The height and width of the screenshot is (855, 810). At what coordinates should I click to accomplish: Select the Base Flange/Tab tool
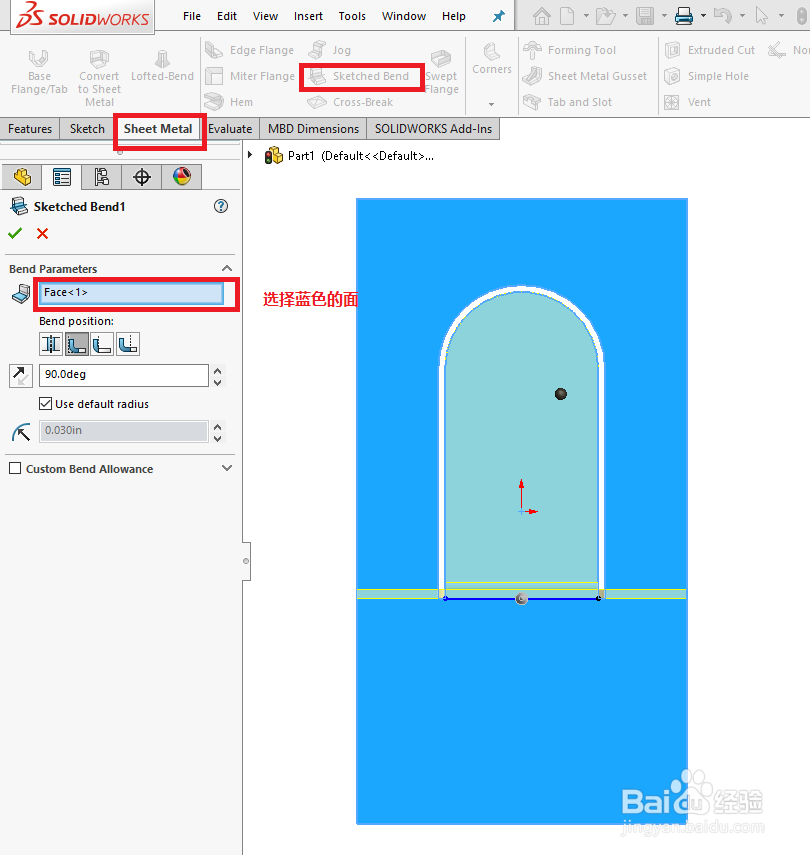pos(39,70)
